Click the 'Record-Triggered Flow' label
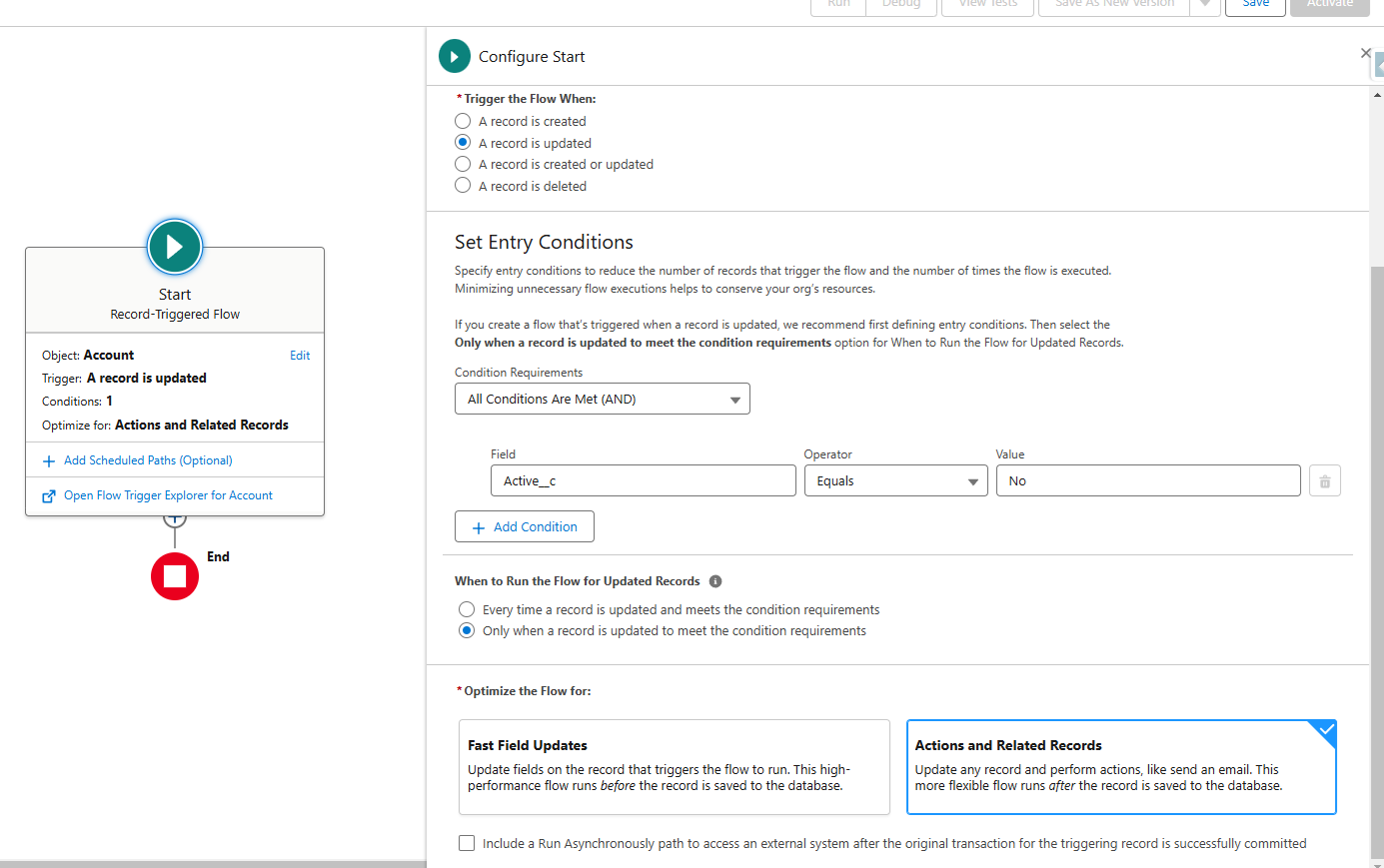Image resolution: width=1384 pixels, height=868 pixels. 175,315
